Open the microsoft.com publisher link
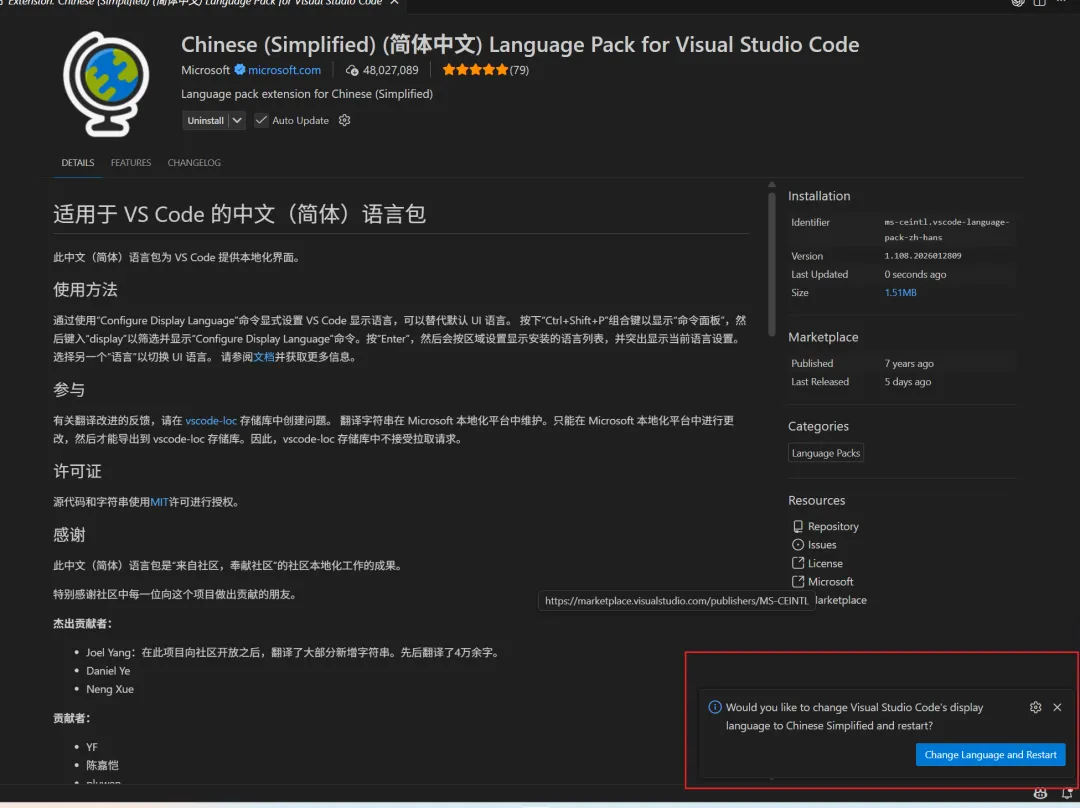 (284, 70)
